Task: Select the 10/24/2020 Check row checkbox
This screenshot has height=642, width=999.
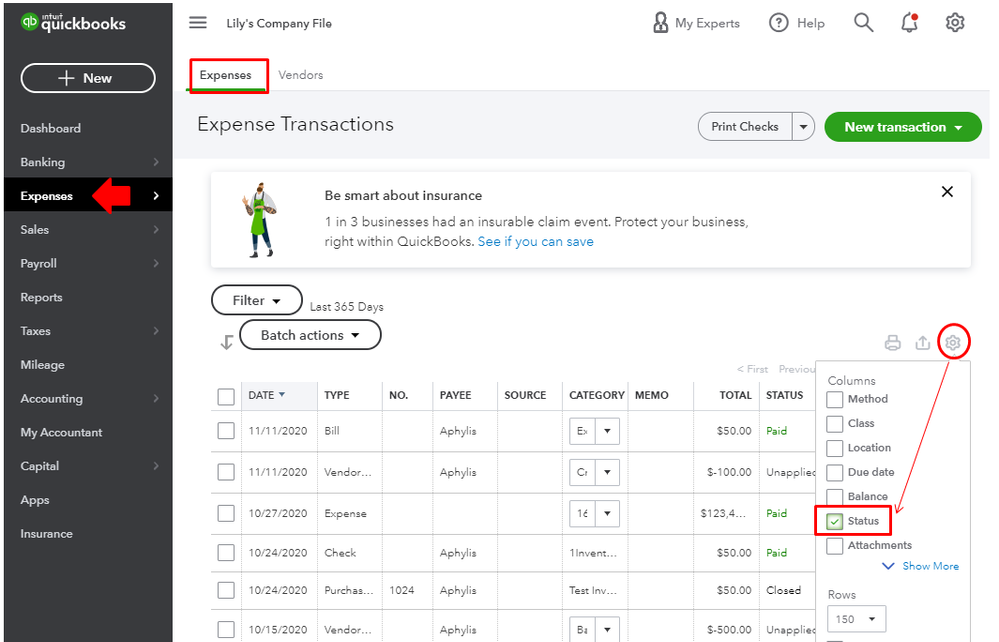Action: point(226,553)
